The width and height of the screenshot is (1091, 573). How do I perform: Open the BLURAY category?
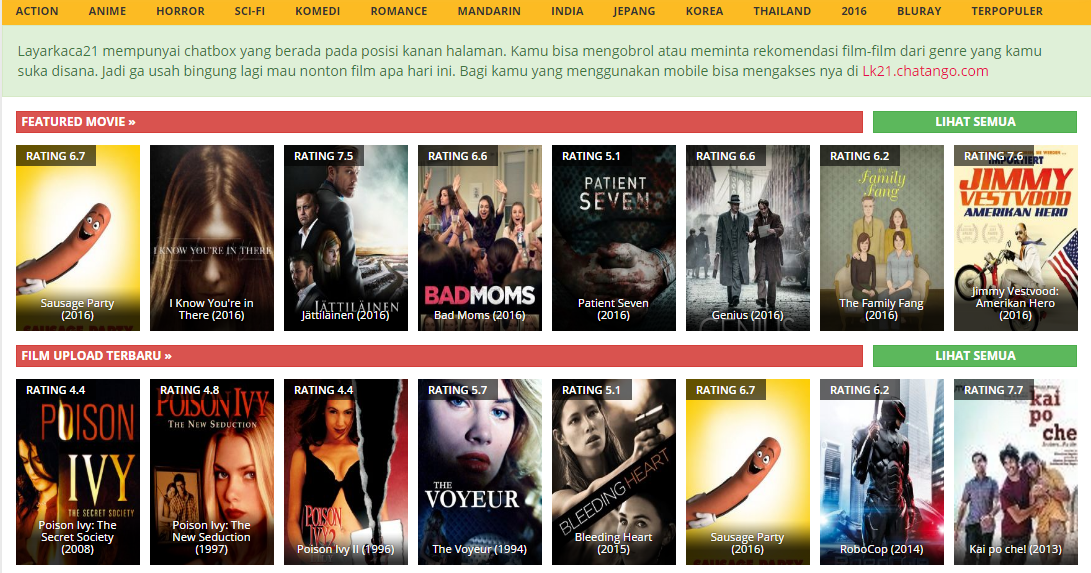919,11
